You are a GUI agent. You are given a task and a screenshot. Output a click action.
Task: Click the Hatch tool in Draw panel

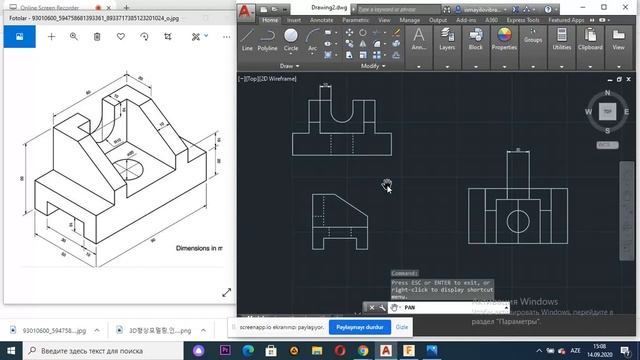click(x=328, y=55)
